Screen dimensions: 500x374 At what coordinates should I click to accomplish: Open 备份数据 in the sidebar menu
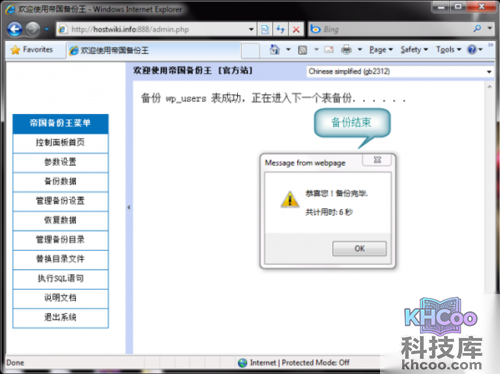click(x=60, y=182)
